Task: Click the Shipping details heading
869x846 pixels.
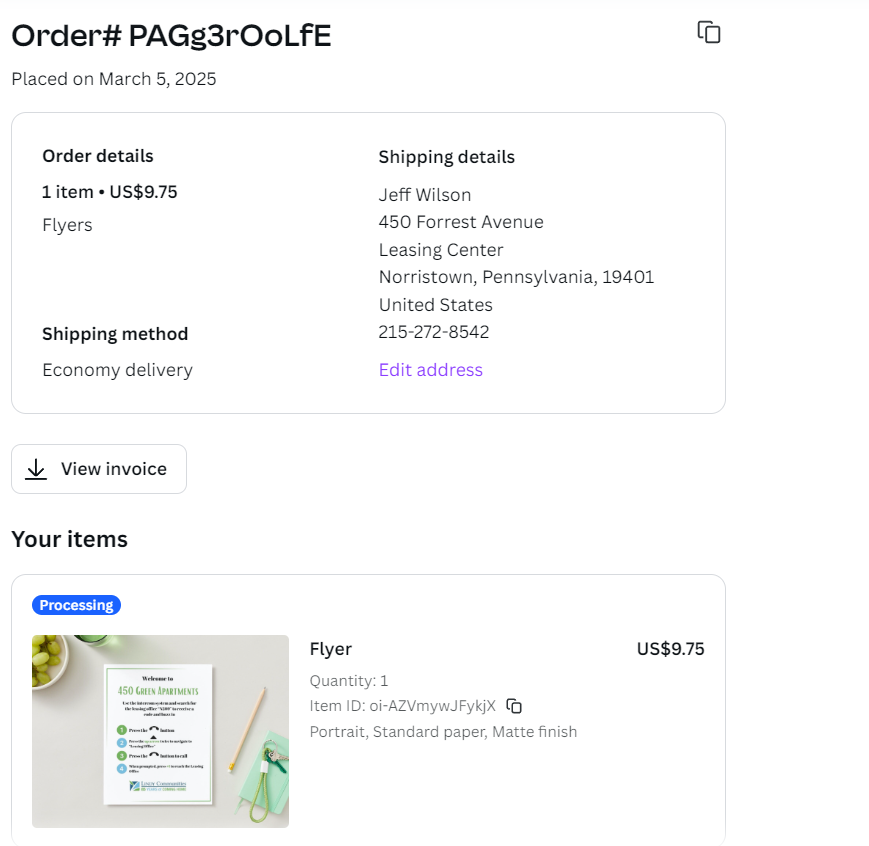Action: tap(446, 157)
